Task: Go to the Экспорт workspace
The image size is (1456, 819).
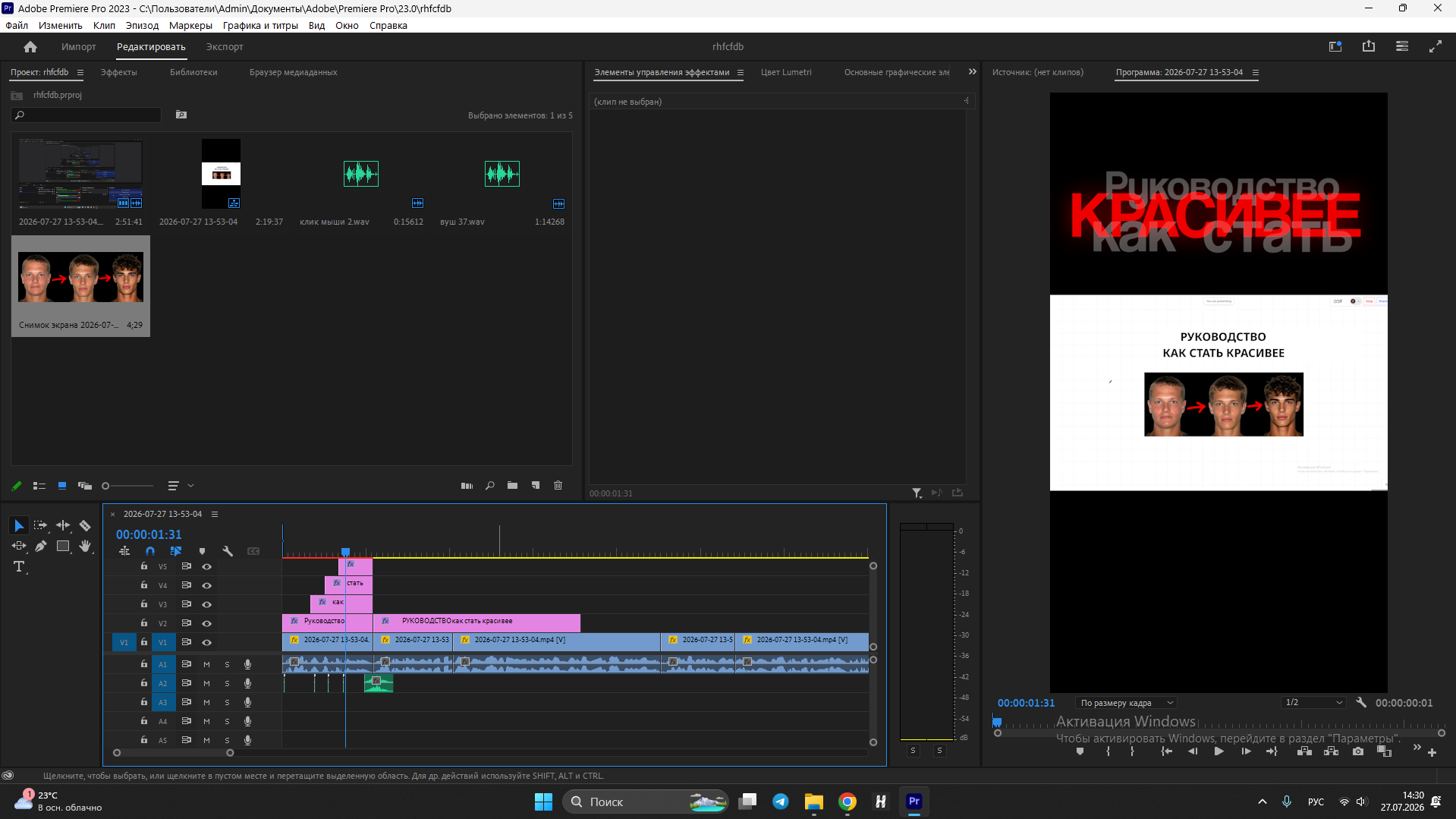Action: 225,46
